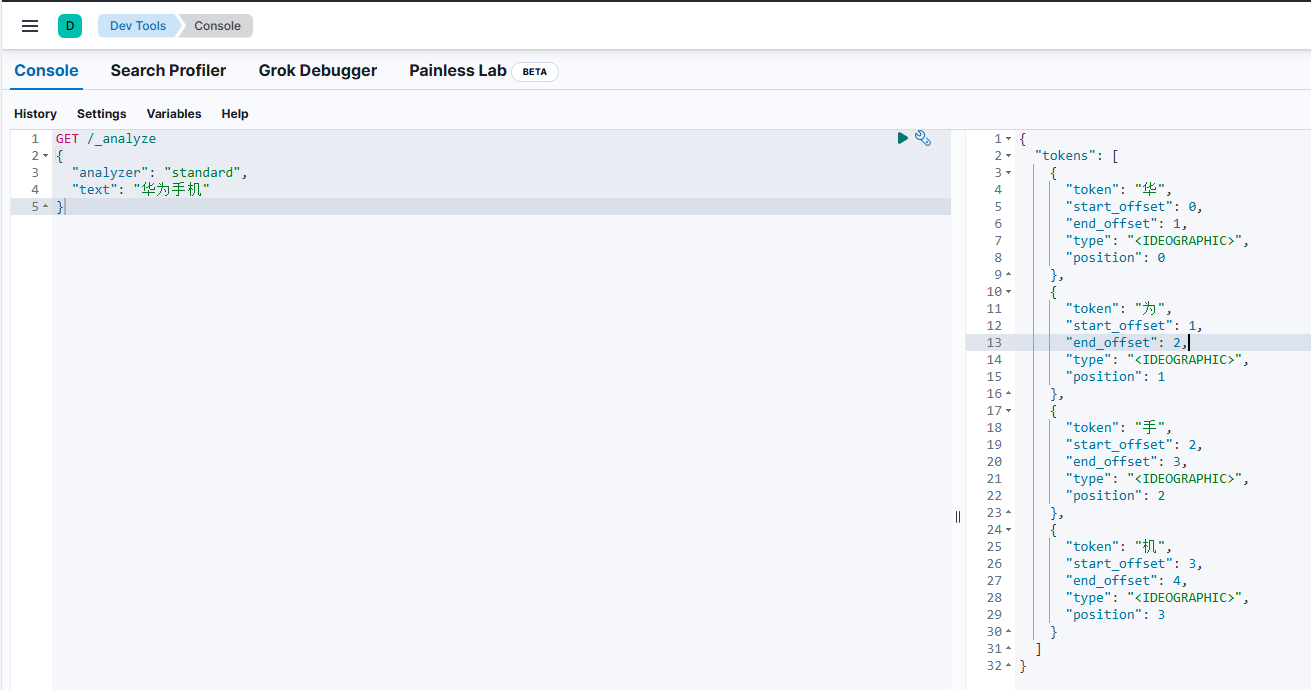Fold the token object at output line 24
Viewport: 1311px width, 690px height.
click(x=1008, y=530)
